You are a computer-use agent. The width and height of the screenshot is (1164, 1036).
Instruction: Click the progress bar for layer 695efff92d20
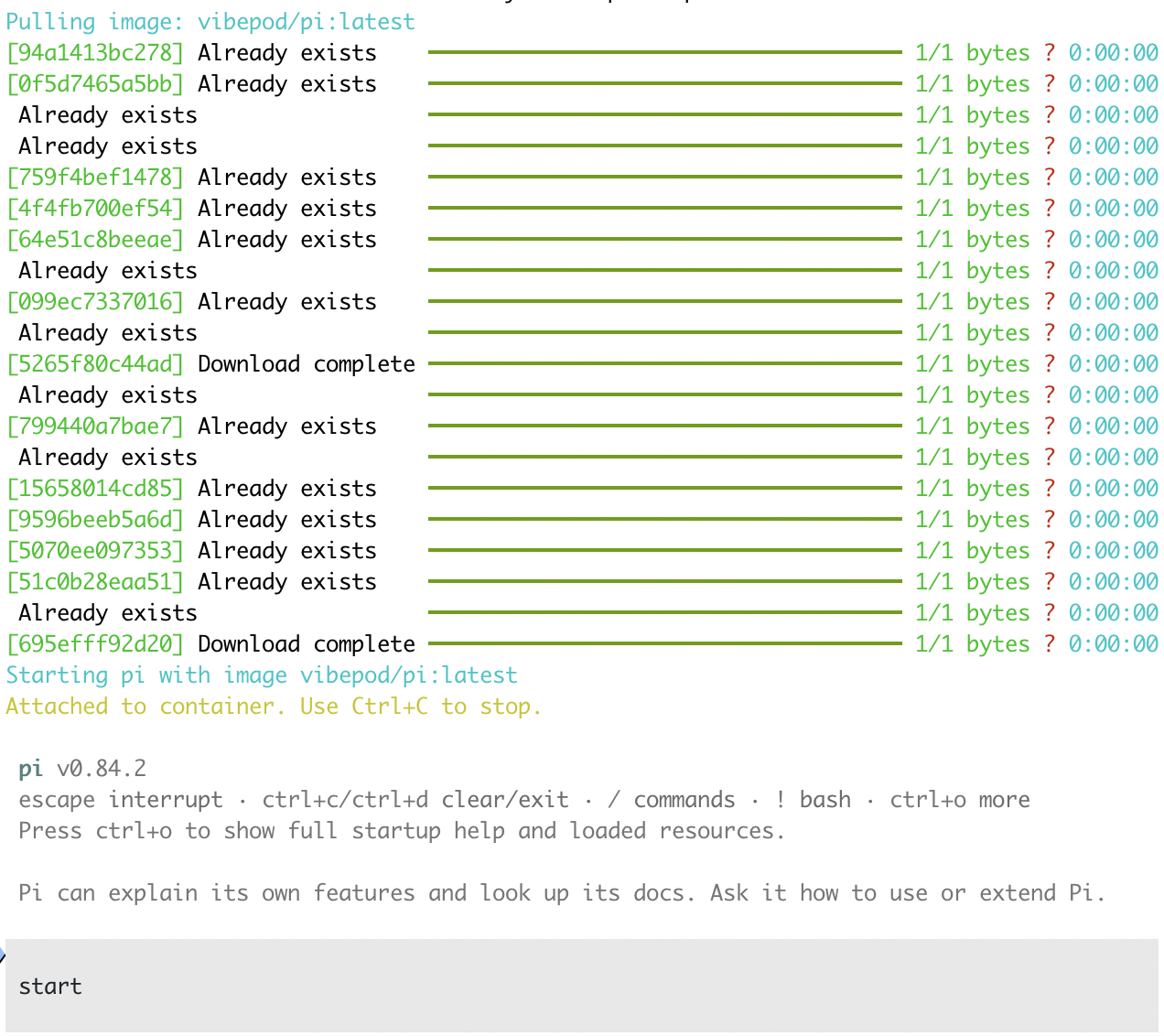(x=664, y=644)
